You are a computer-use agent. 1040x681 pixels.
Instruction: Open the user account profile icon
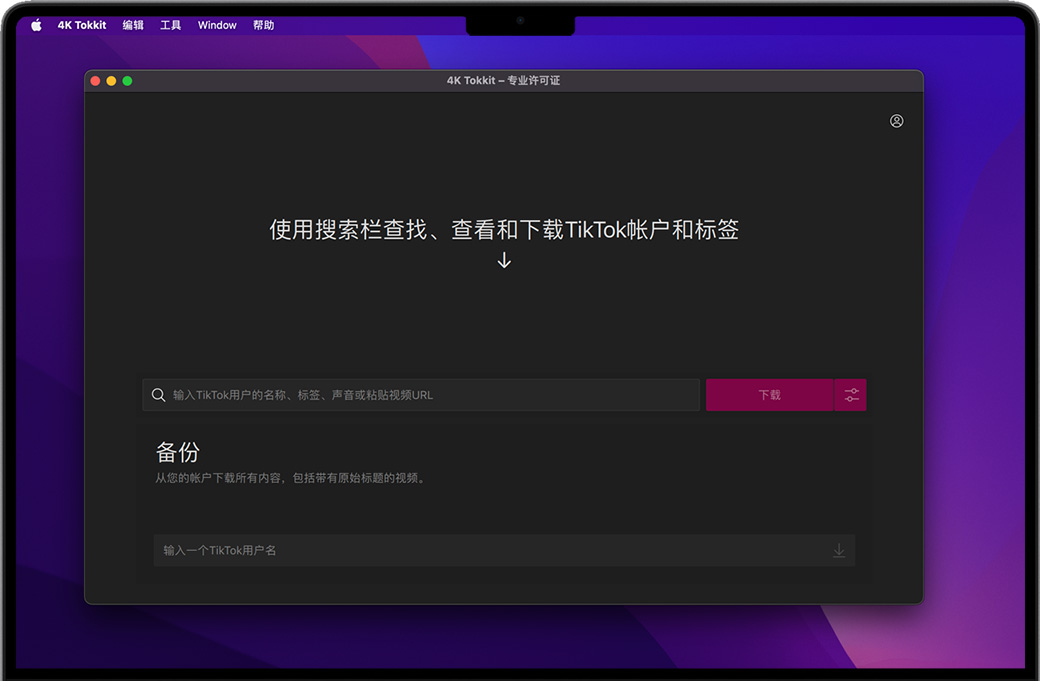[896, 121]
